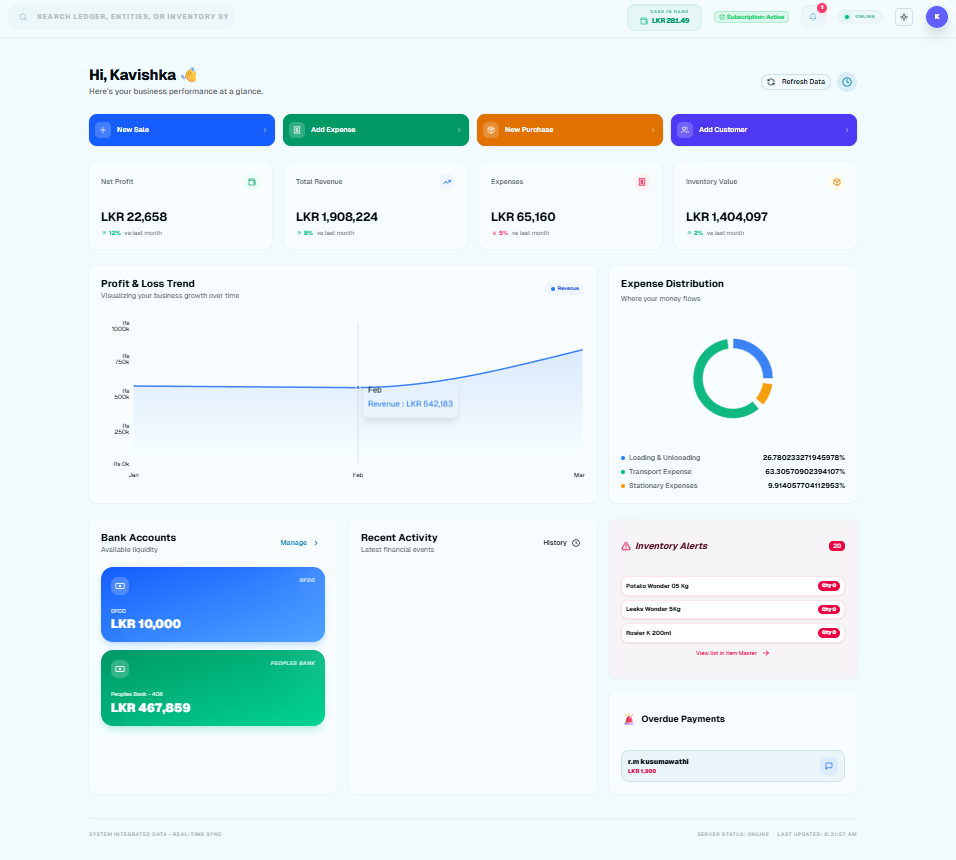Click the arrow beside View list link
The width and height of the screenshot is (956, 860).
766,653
